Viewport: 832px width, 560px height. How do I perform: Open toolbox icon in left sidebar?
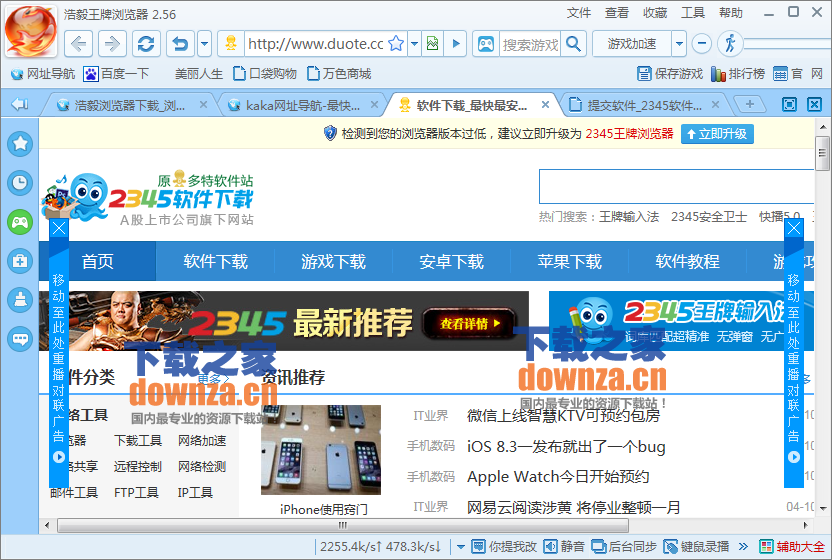[x=20, y=261]
